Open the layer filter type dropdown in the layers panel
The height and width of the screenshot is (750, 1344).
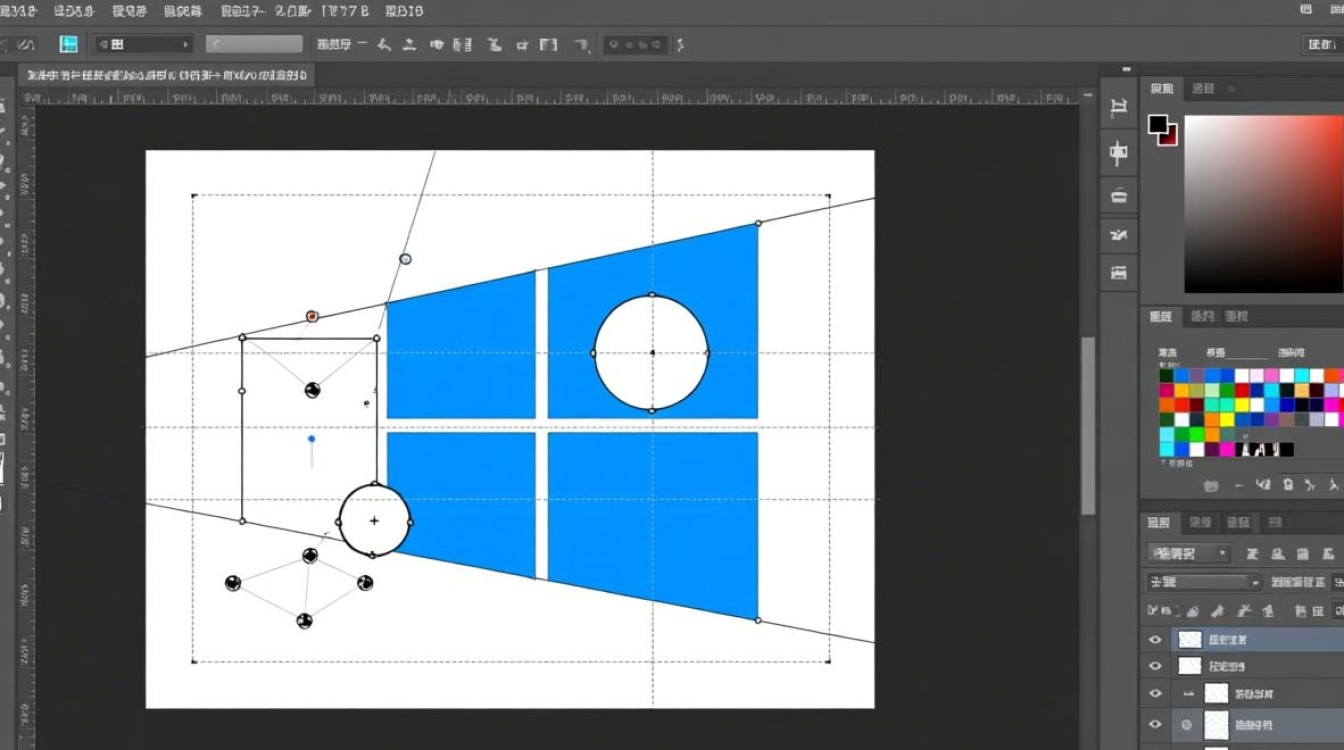tap(1189, 553)
